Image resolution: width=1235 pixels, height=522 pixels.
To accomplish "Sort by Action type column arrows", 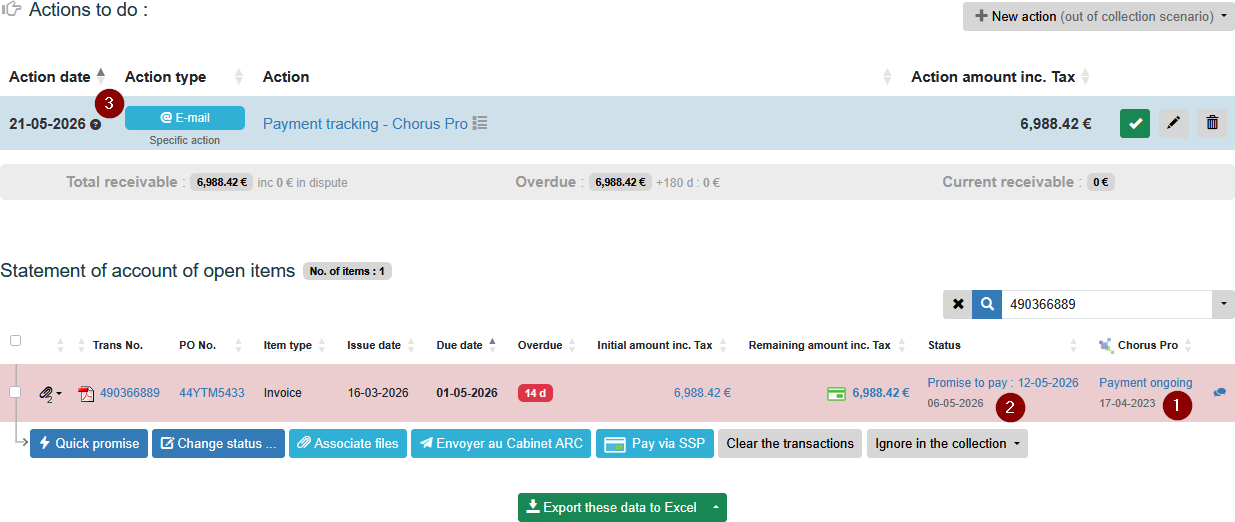I will 239,76.
